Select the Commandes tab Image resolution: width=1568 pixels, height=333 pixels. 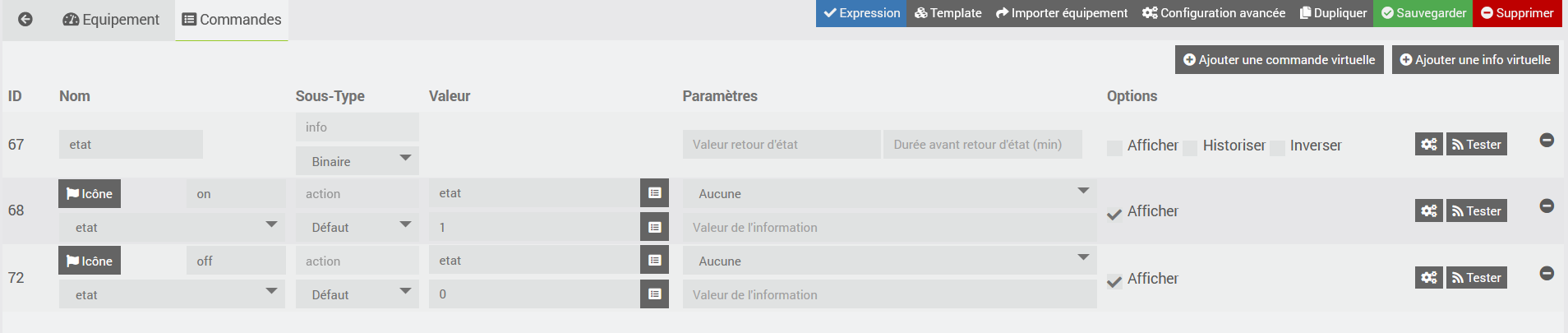click(232, 20)
